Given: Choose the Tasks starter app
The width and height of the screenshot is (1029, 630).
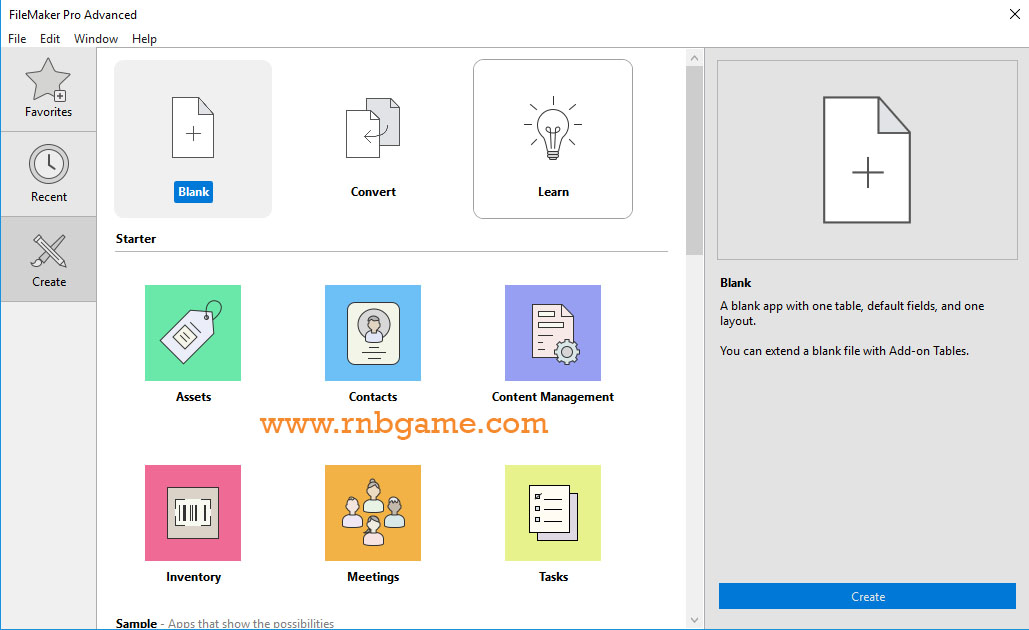Looking at the screenshot, I should pos(553,524).
